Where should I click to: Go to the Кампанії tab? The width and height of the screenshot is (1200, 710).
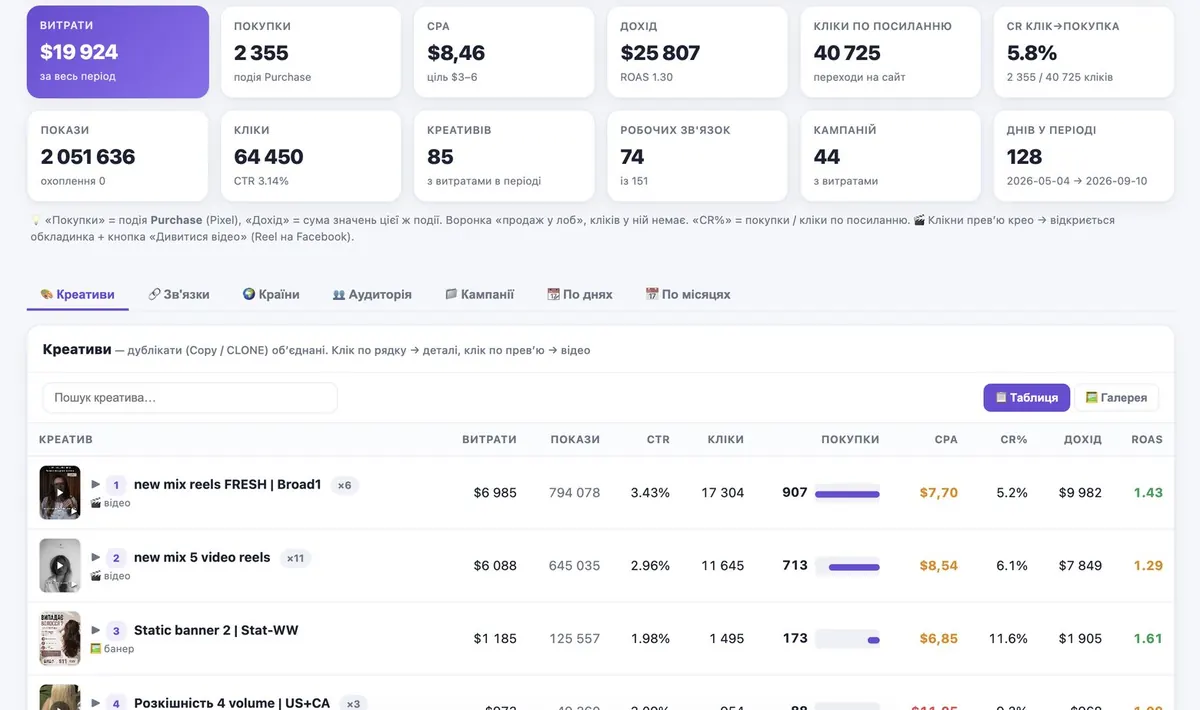[x=479, y=294]
